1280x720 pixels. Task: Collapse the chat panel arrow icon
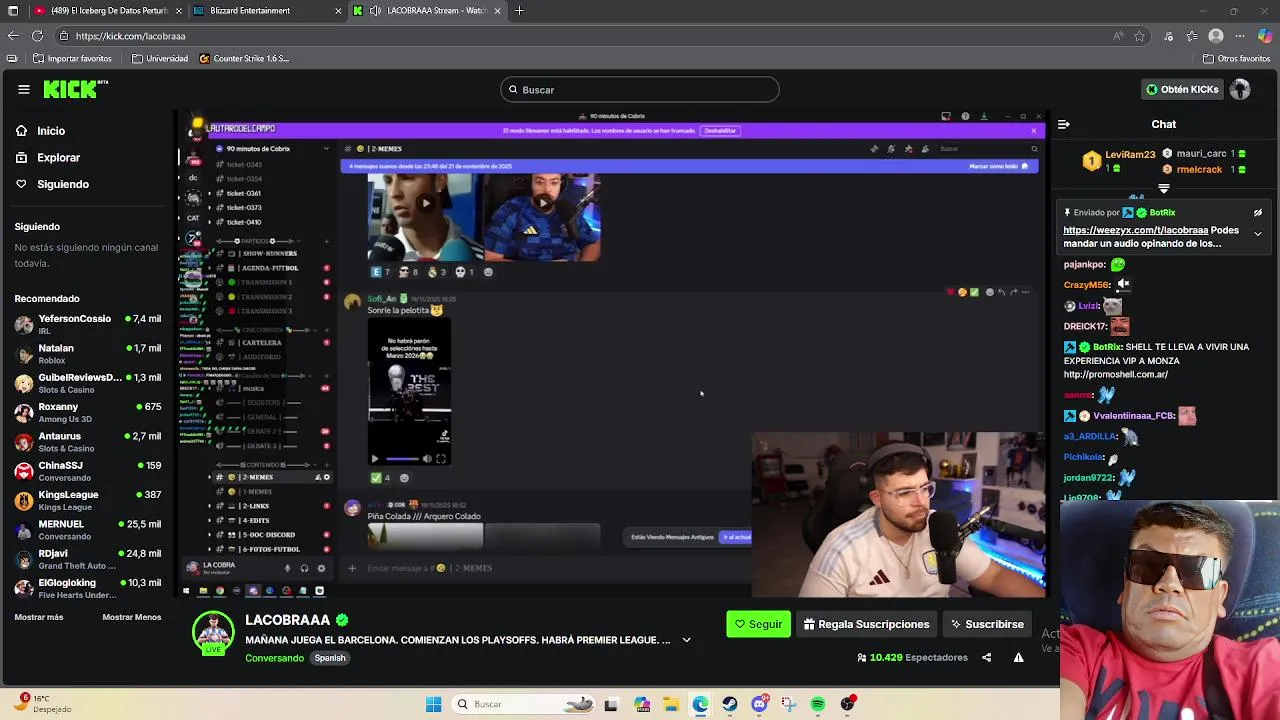click(x=1064, y=124)
